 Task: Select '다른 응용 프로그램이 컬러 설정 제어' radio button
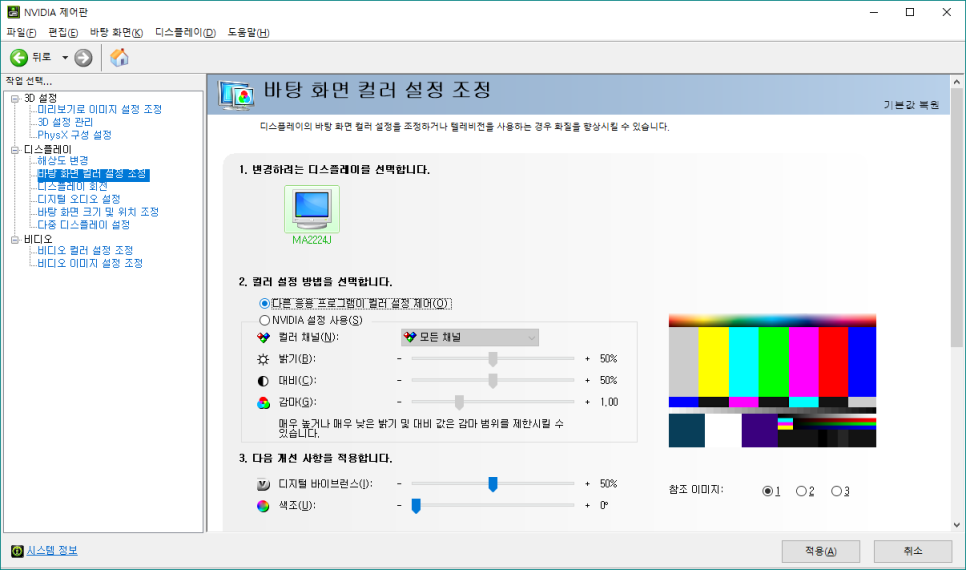(264, 303)
